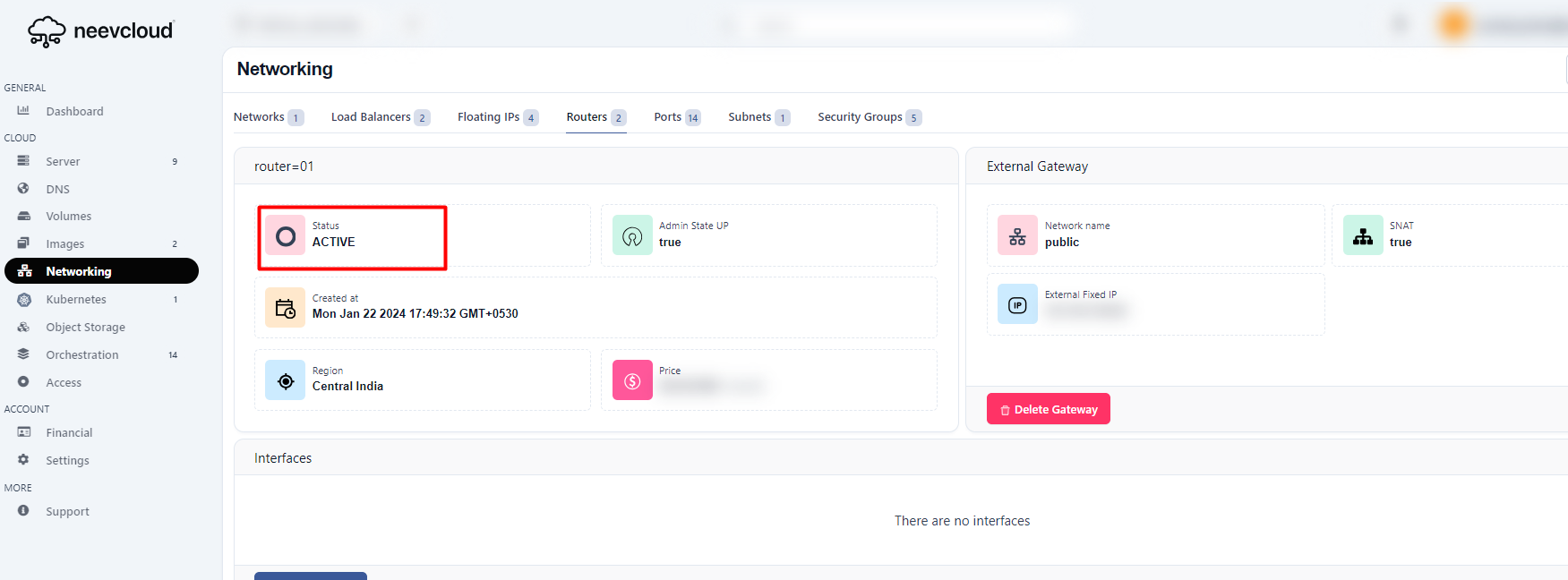The height and width of the screenshot is (580, 1568).
Task: Click the Kubernetes sidebar icon
Action: click(24, 300)
